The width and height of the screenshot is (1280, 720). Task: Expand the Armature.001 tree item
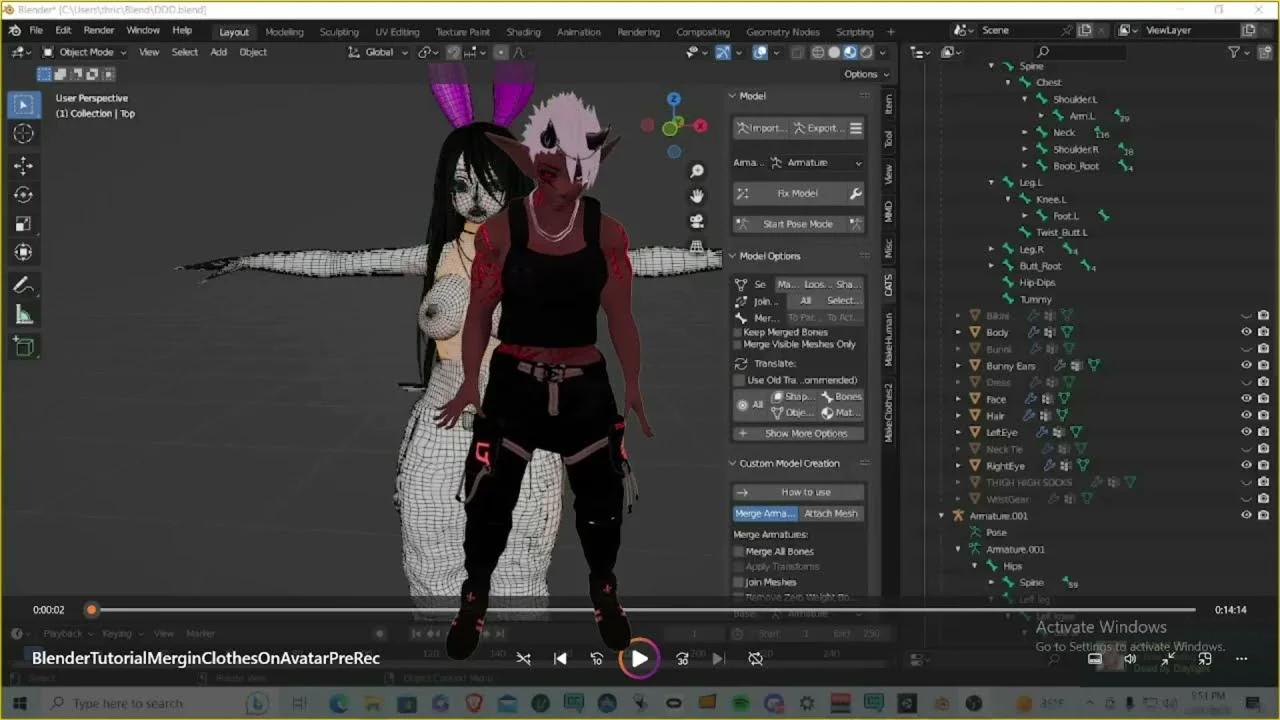[940, 515]
